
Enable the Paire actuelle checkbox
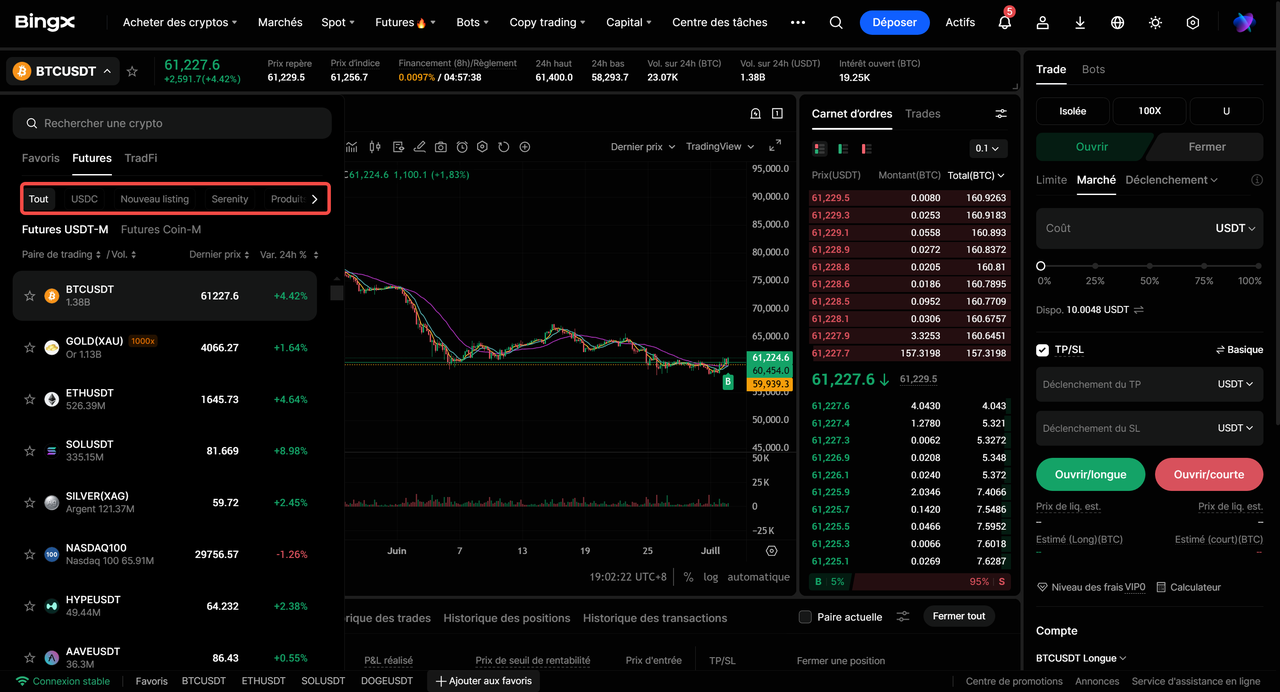(805, 617)
